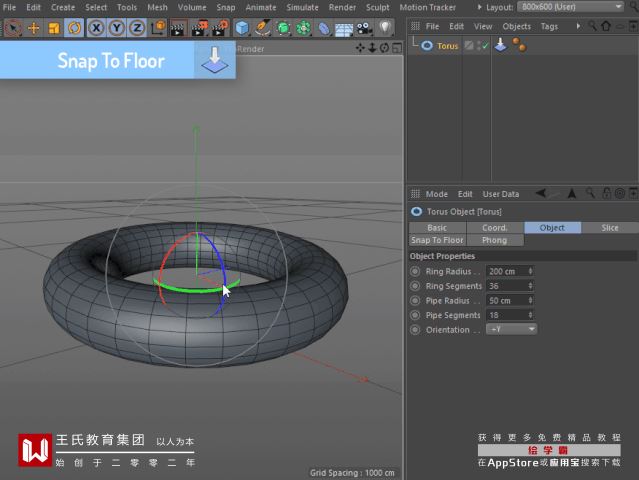The width and height of the screenshot is (639, 480).
Task: Select the Torus object in Object Manager
Action: (447, 45)
